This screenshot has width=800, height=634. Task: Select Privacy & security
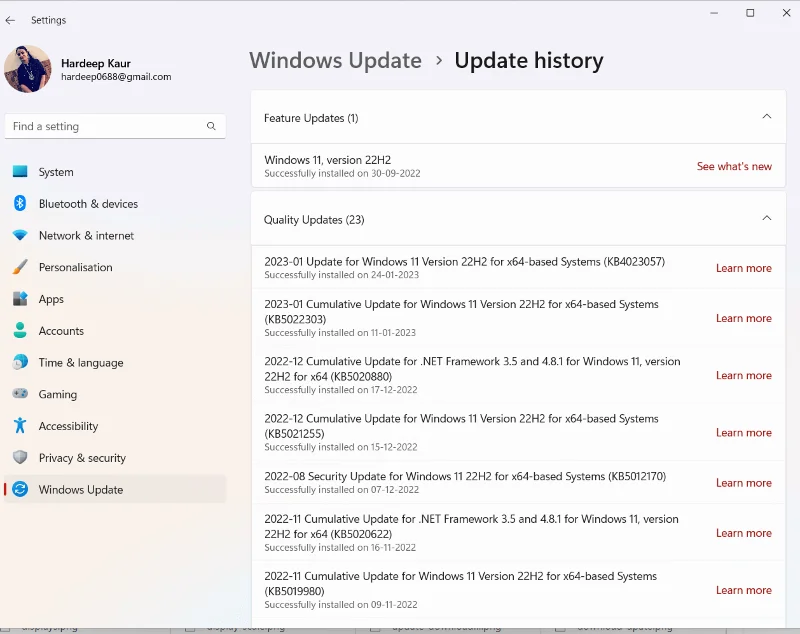click(115, 458)
